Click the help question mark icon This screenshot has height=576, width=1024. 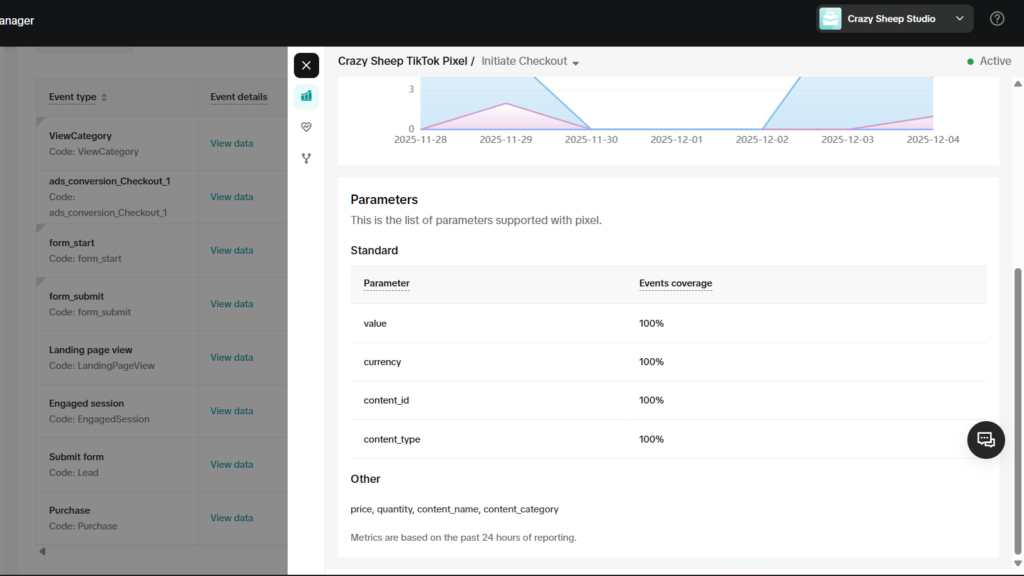point(997,19)
